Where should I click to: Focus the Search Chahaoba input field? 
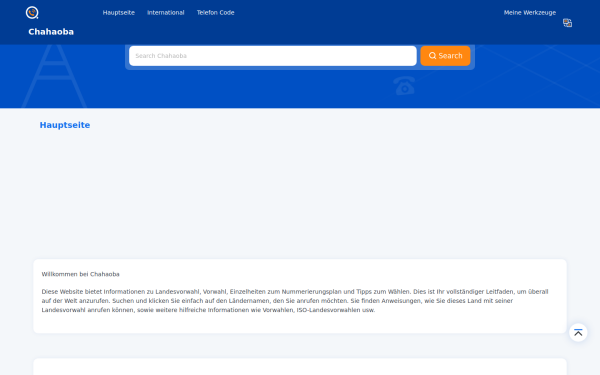272,56
